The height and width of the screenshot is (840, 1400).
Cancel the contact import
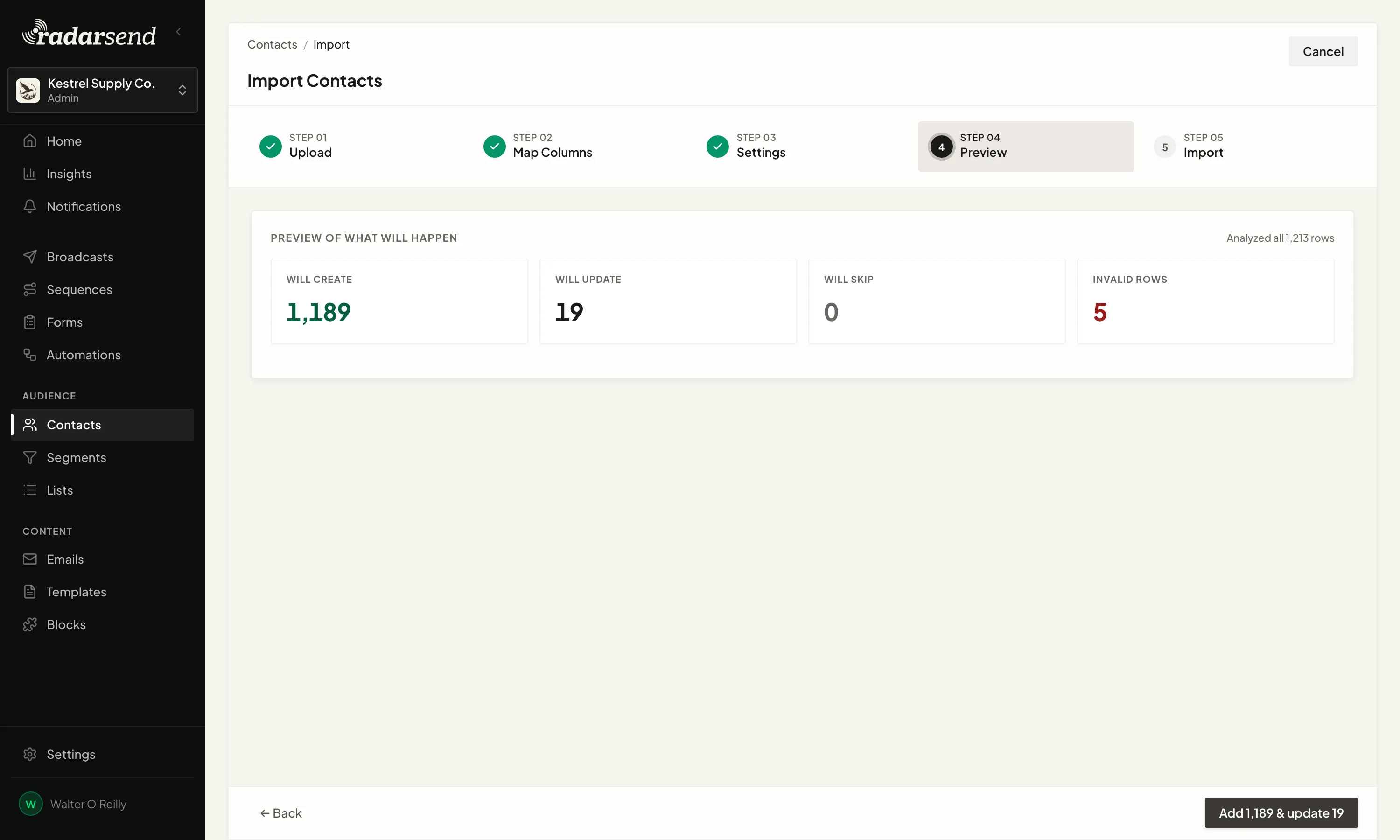[x=1323, y=51]
